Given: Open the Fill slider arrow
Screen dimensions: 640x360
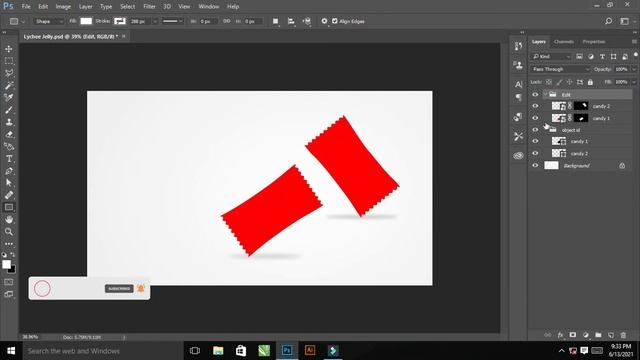Looking at the screenshot, I should coord(634,82).
